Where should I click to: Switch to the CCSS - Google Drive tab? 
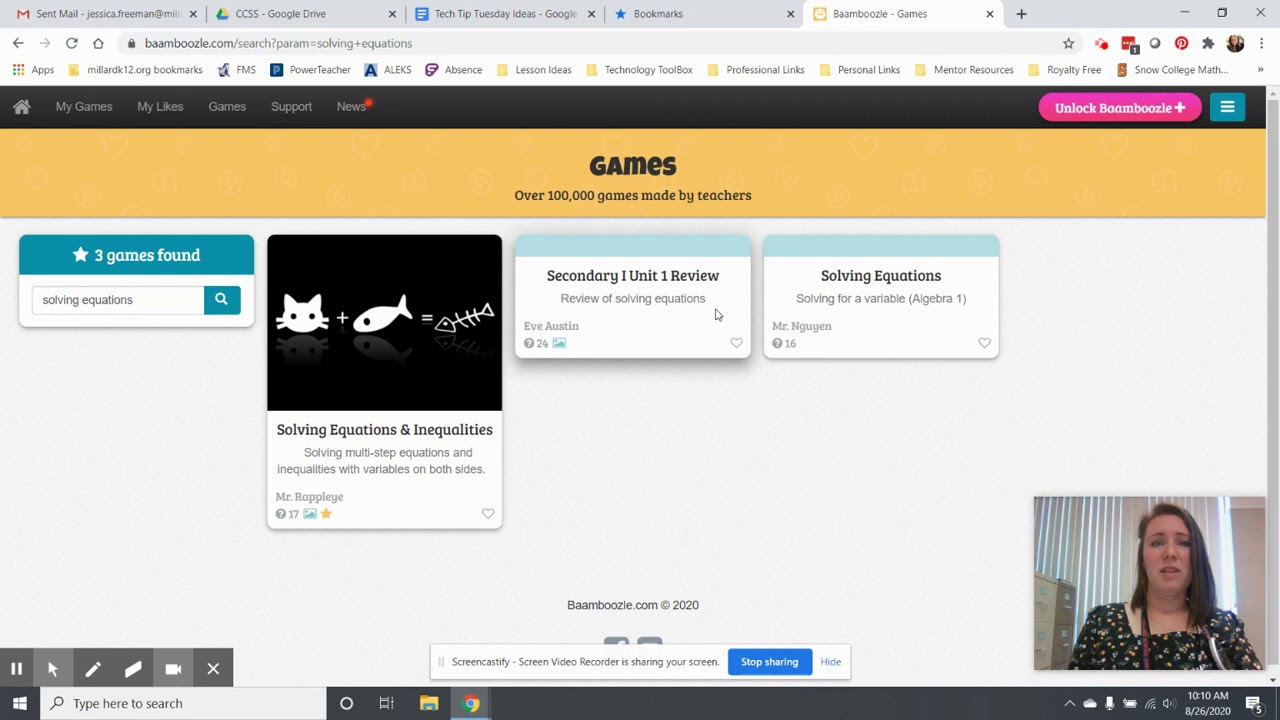pyautogui.click(x=304, y=14)
